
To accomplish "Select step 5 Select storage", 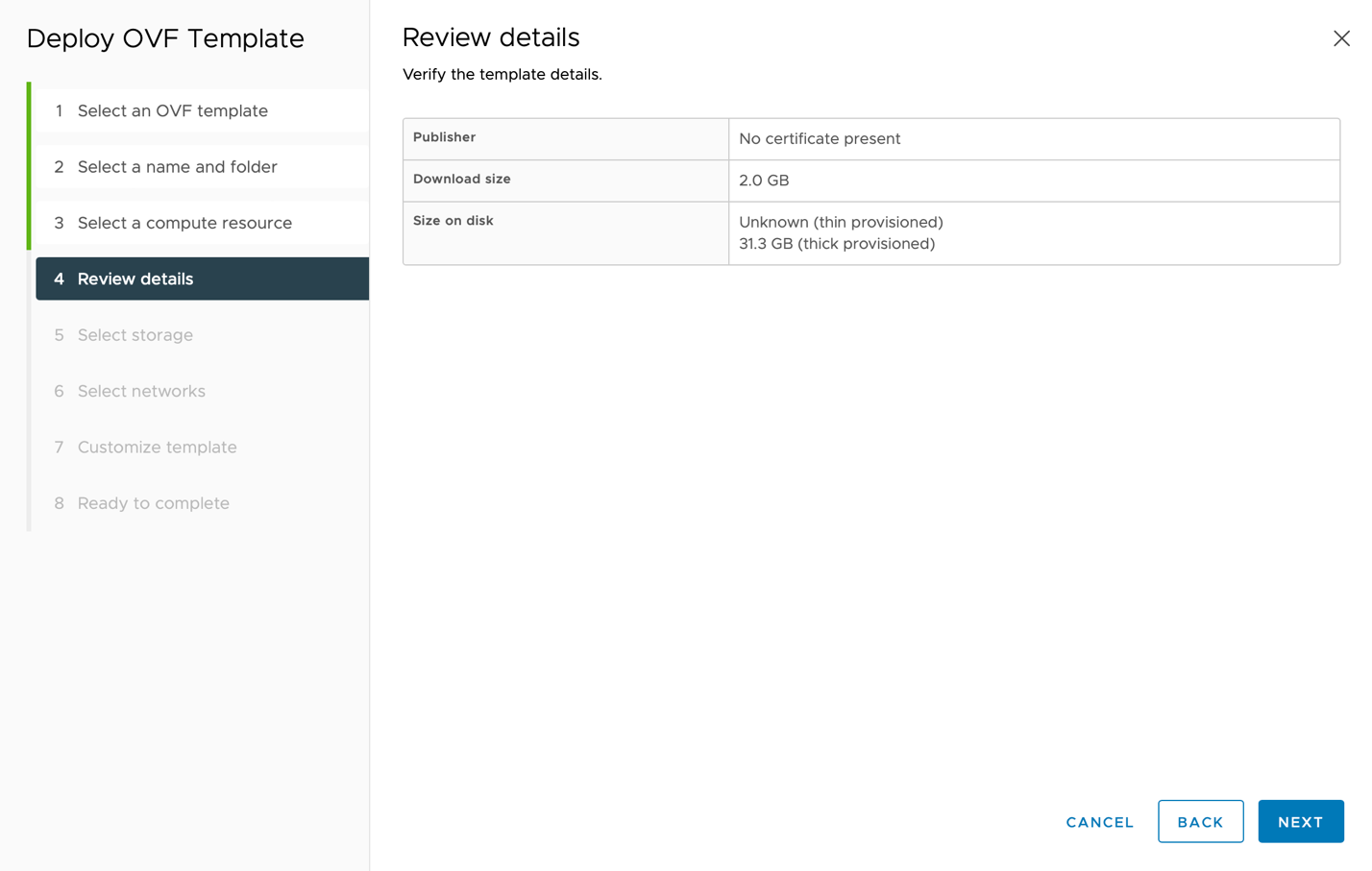I will click(135, 334).
